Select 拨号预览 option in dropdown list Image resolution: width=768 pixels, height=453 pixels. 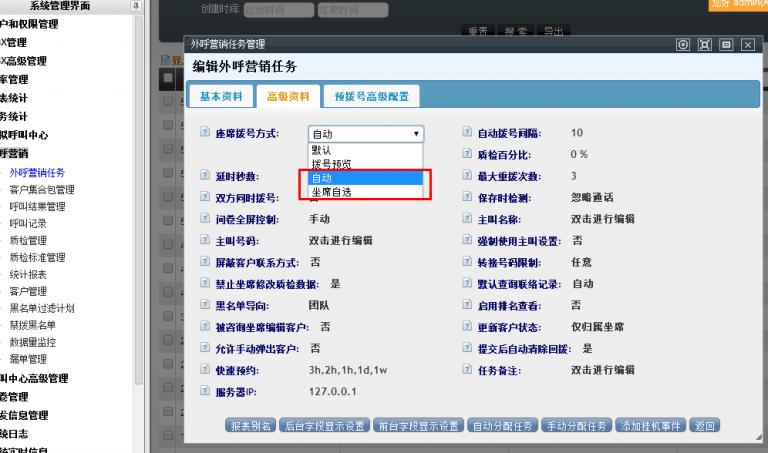pyautogui.click(x=331, y=163)
